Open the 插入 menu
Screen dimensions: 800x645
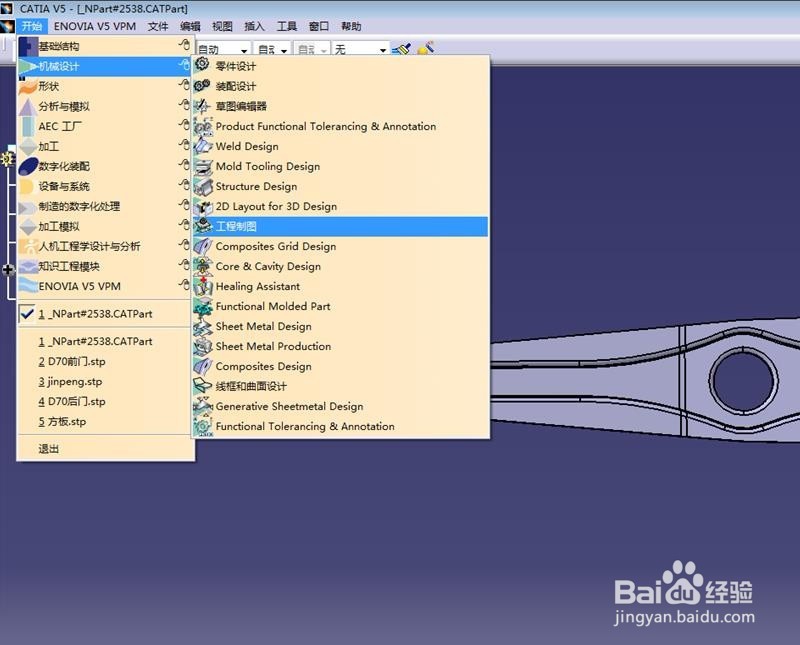pyautogui.click(x=254, y=26)
